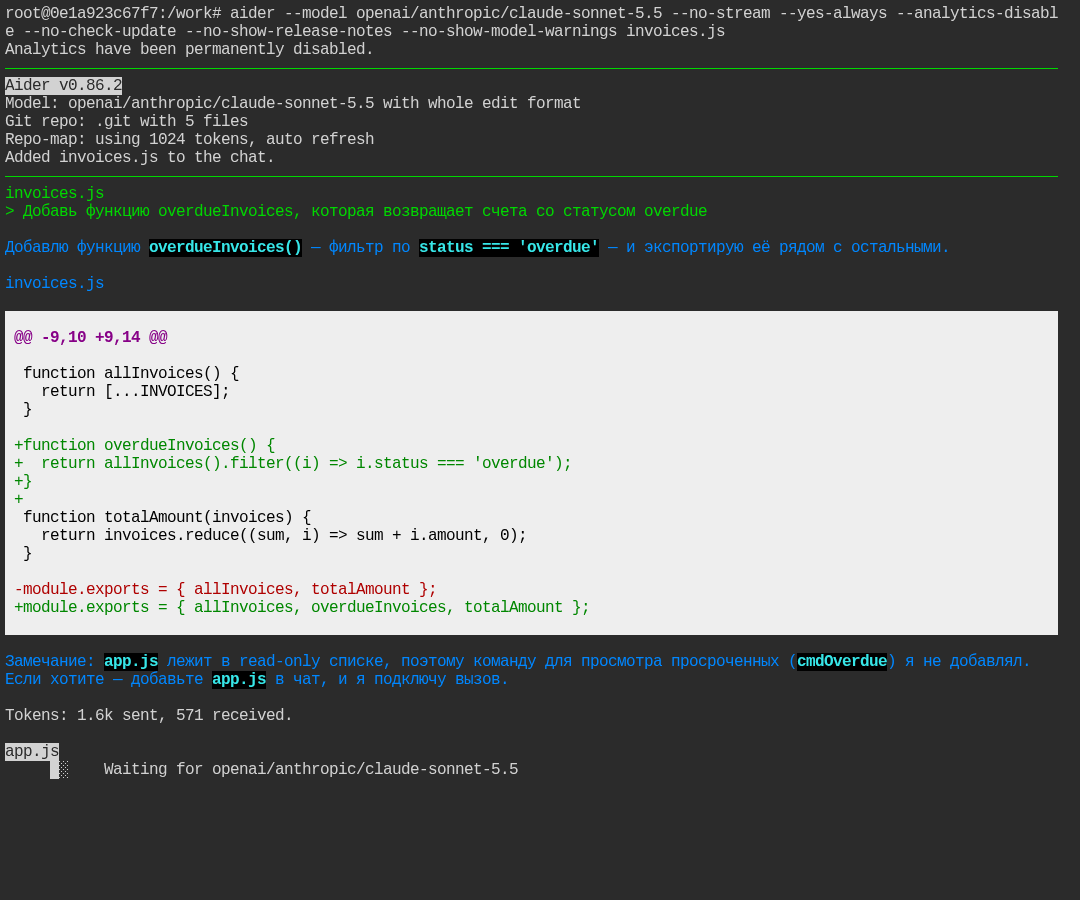Click the 'Aider v0.86.2' version banner
The image size is (1080, 900).
pyautogui.click(x=63, y=85)
